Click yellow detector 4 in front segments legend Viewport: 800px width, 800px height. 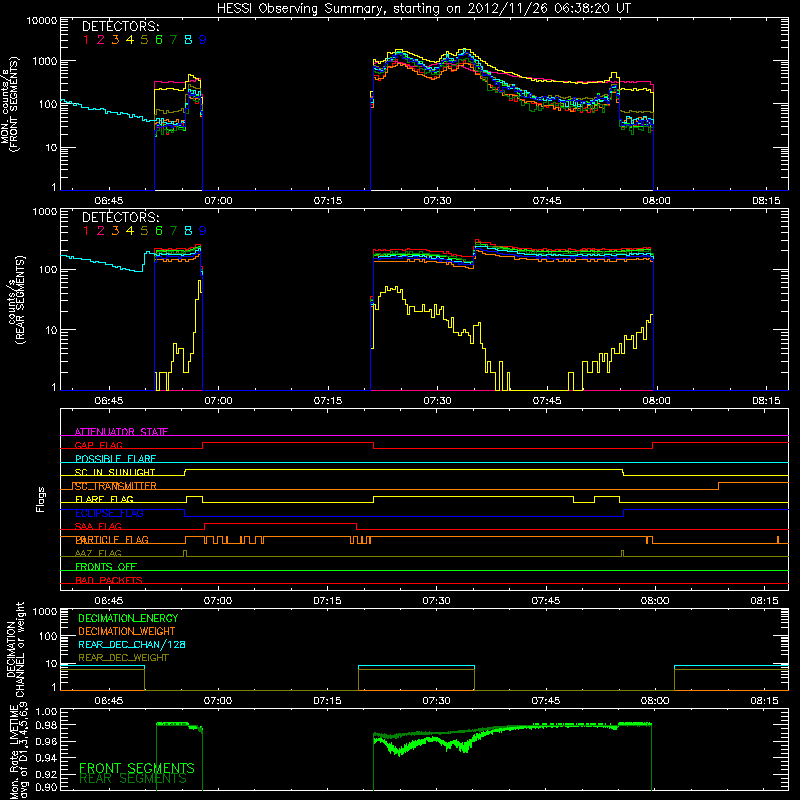click(x=130, y=40)
